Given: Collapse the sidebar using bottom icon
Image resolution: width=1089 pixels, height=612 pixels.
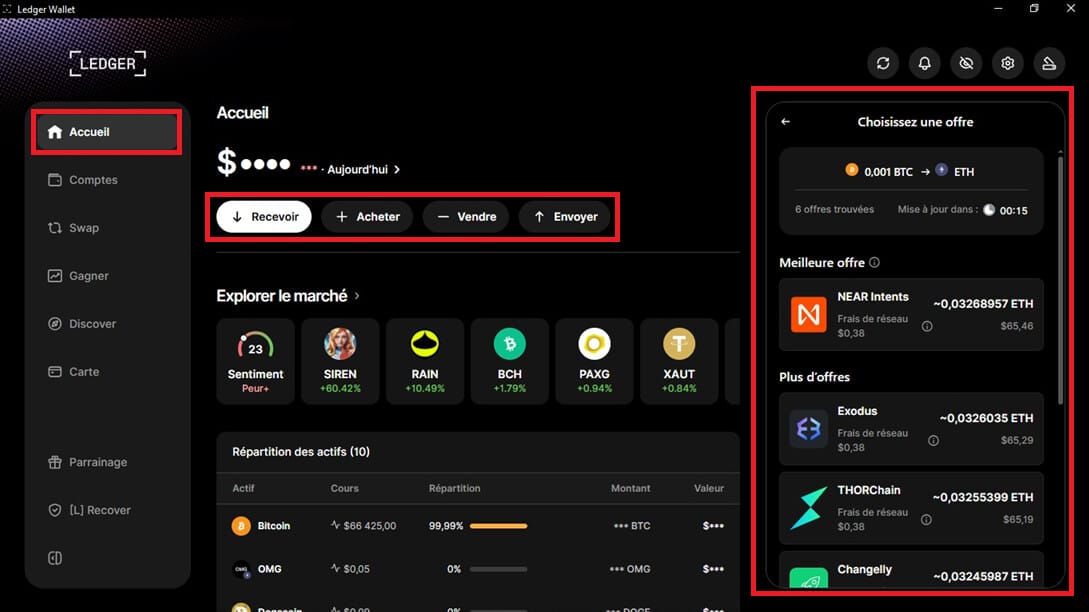Looking at the screenshot, I should coord(55,557).
